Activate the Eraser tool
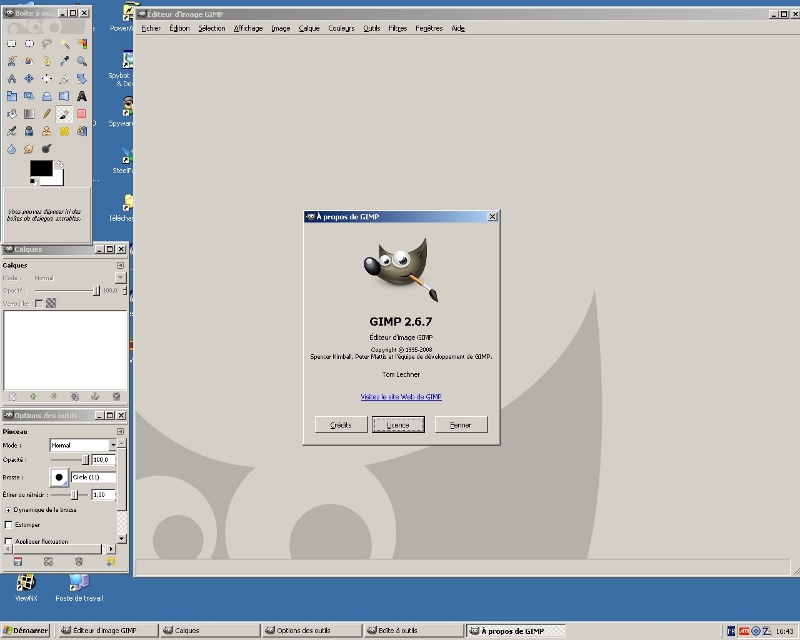800x640 pixels. [81, 114]
